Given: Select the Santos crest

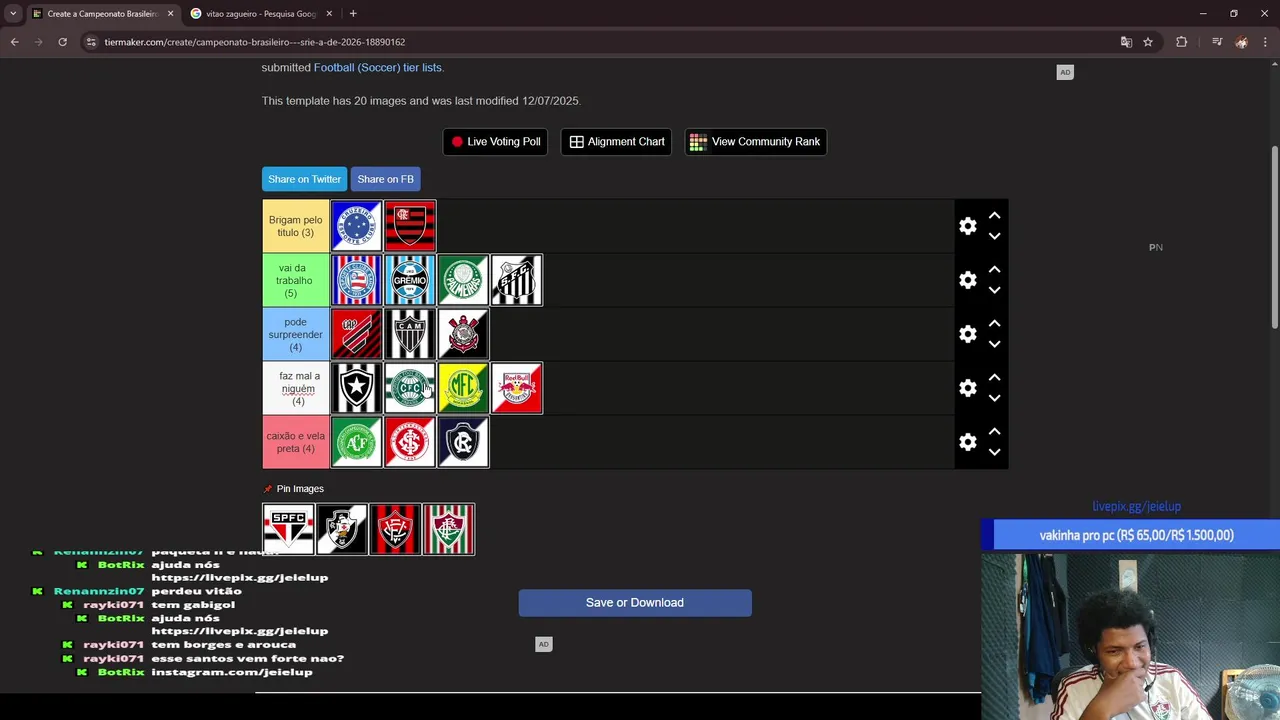Looking at the screenshot, I should [517, 280].
